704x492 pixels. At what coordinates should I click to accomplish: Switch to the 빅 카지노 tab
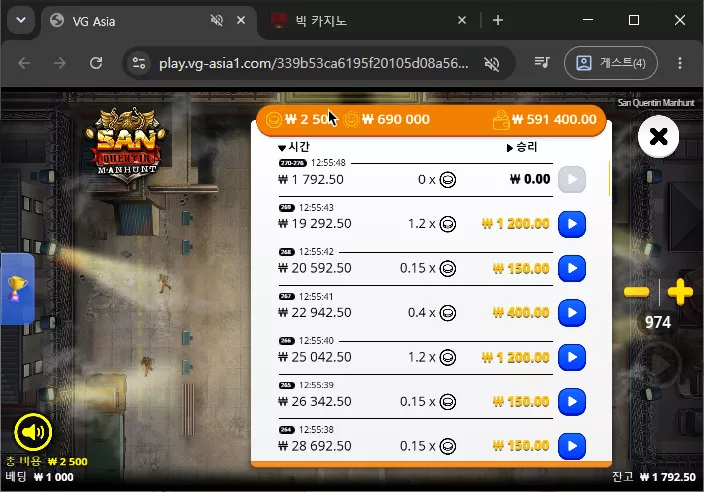pos(368,21)
